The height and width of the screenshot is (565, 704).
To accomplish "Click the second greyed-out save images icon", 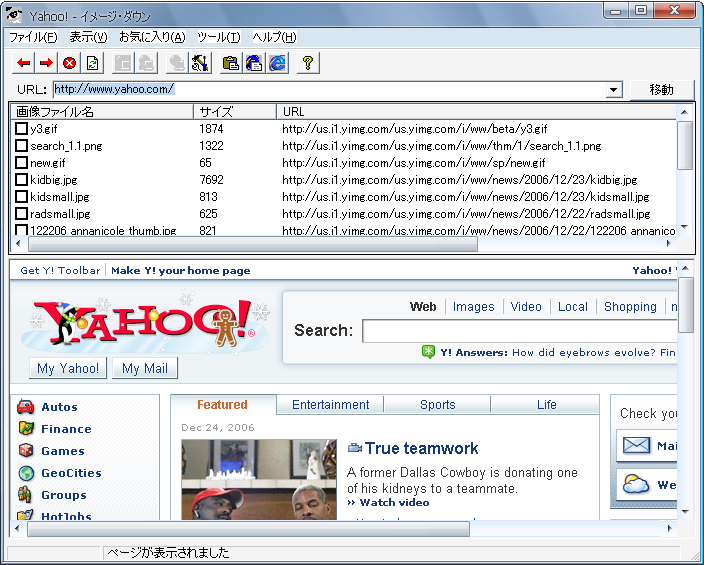I will [x=146, y=63].
